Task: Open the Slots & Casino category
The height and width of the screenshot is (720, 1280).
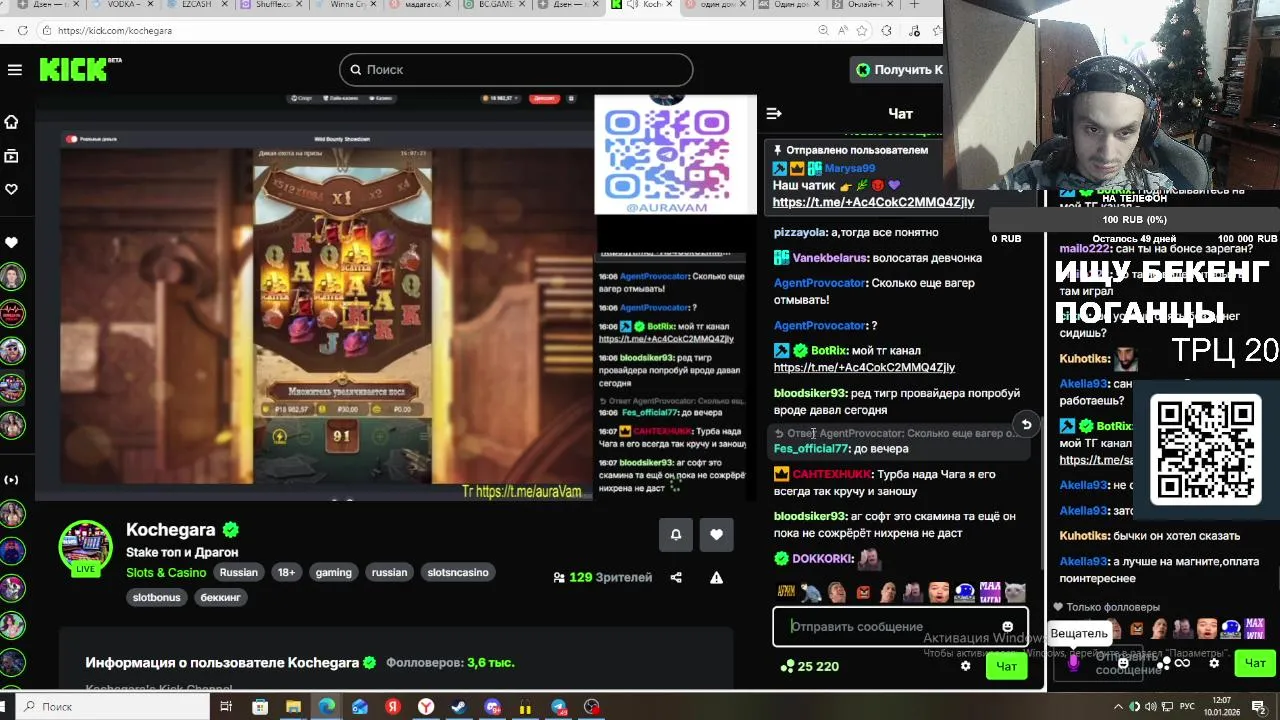Action: point(166,572)
